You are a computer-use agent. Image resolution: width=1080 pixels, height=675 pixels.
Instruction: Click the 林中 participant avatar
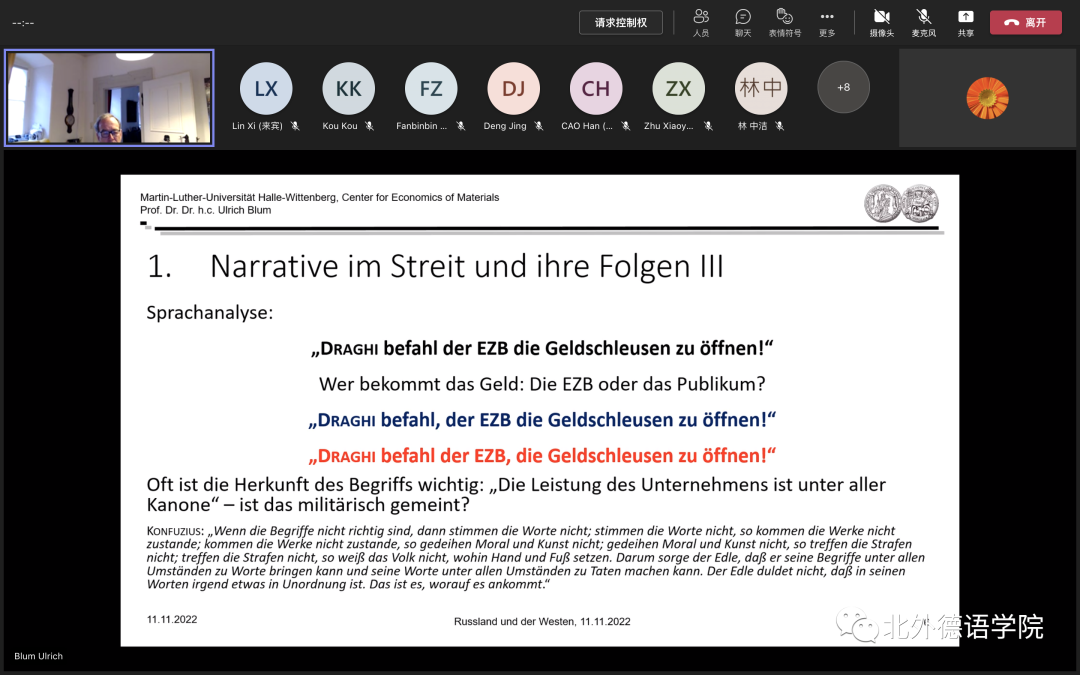[761, 89]
